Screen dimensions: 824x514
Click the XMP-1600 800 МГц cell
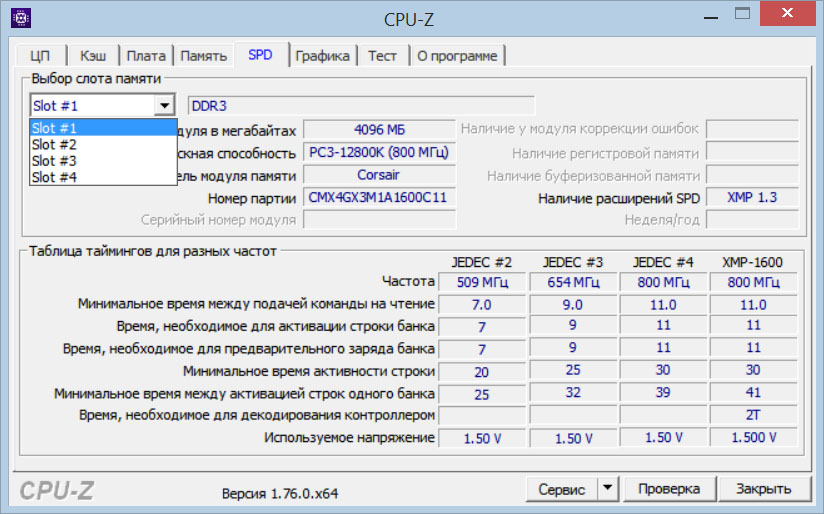pyautogui.click(x=753, y=282)
